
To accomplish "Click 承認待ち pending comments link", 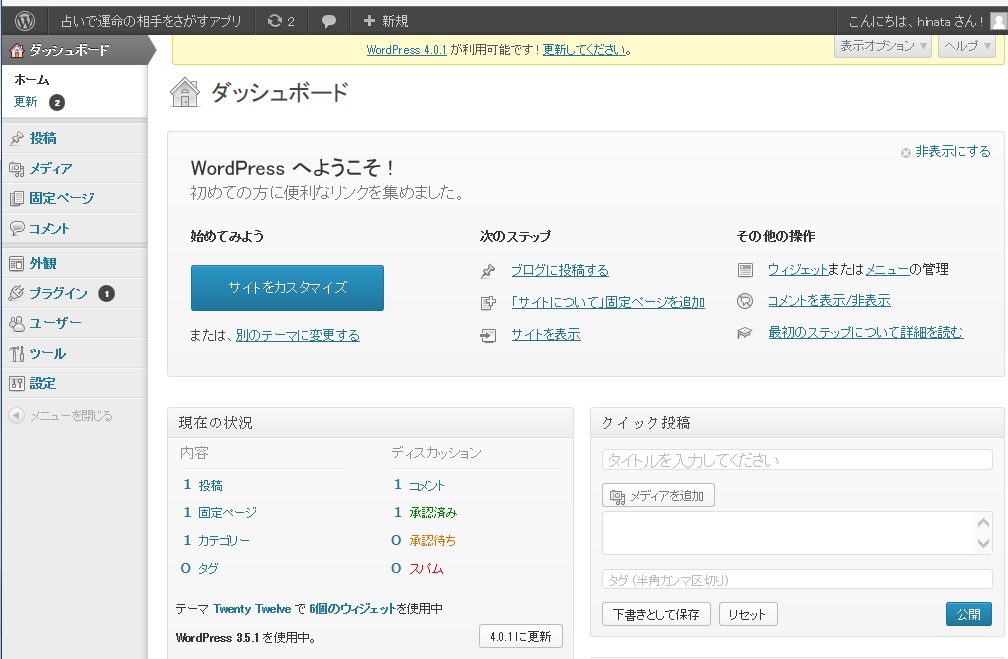I will (433, 541).
